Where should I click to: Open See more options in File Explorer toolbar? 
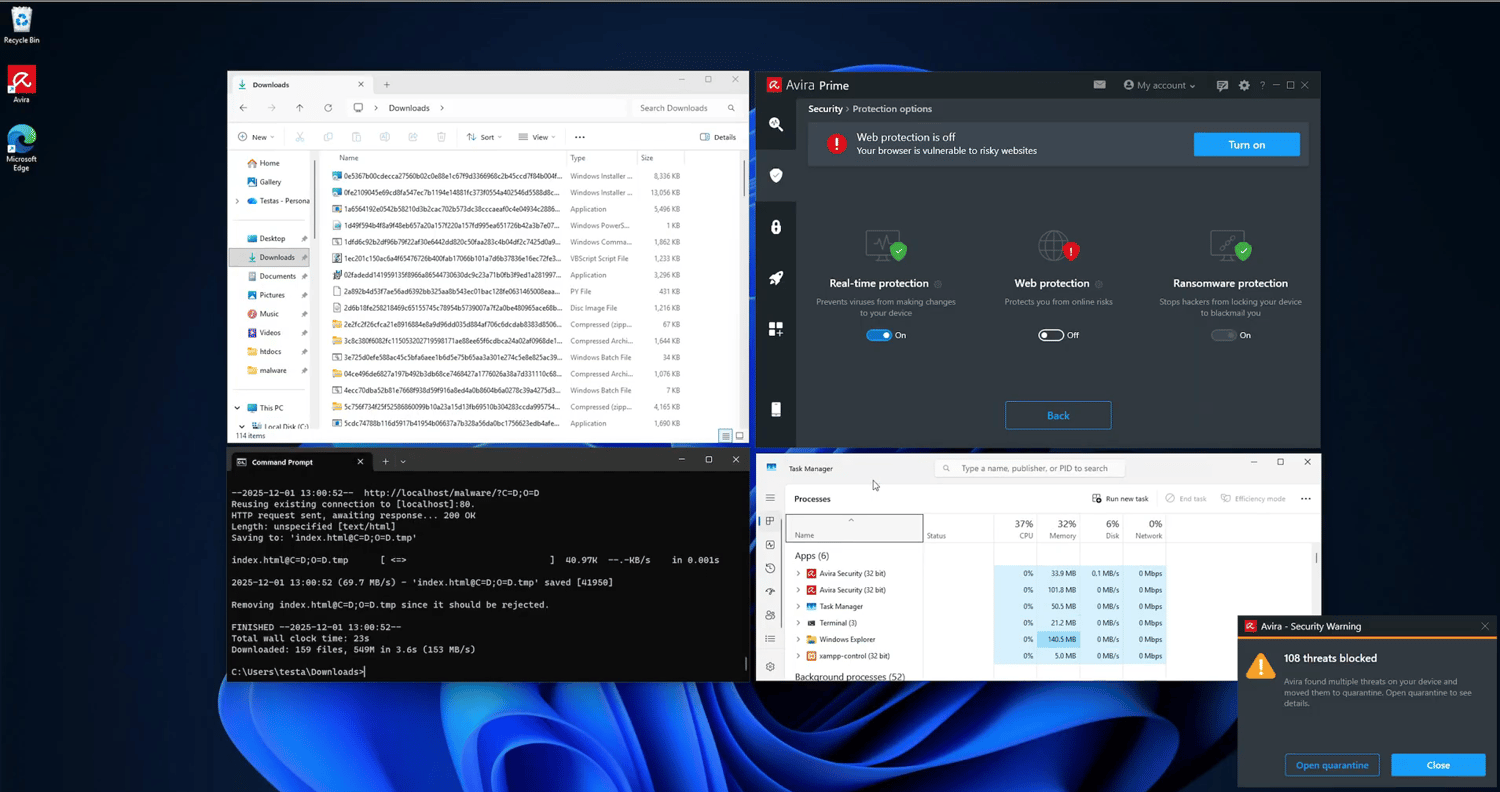(x=580, y=137)
